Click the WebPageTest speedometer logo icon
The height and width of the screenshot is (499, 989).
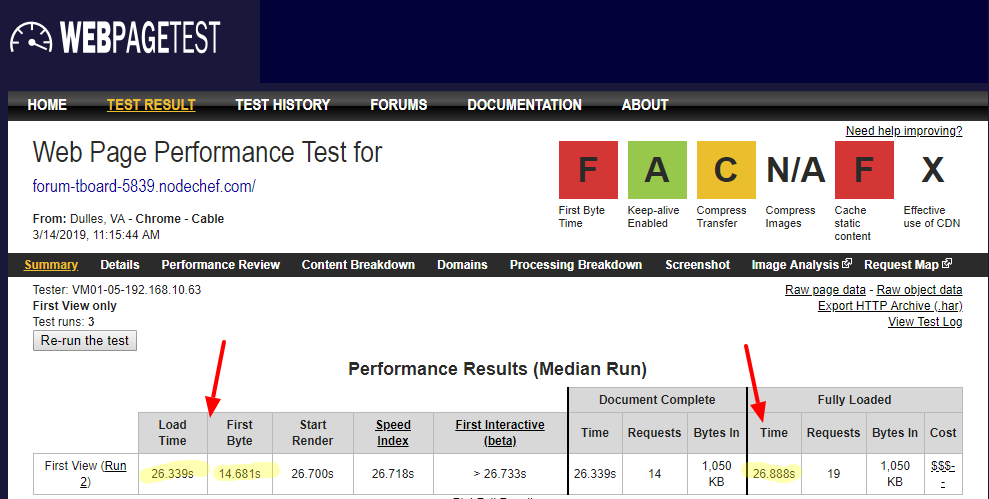click(31, 38)
